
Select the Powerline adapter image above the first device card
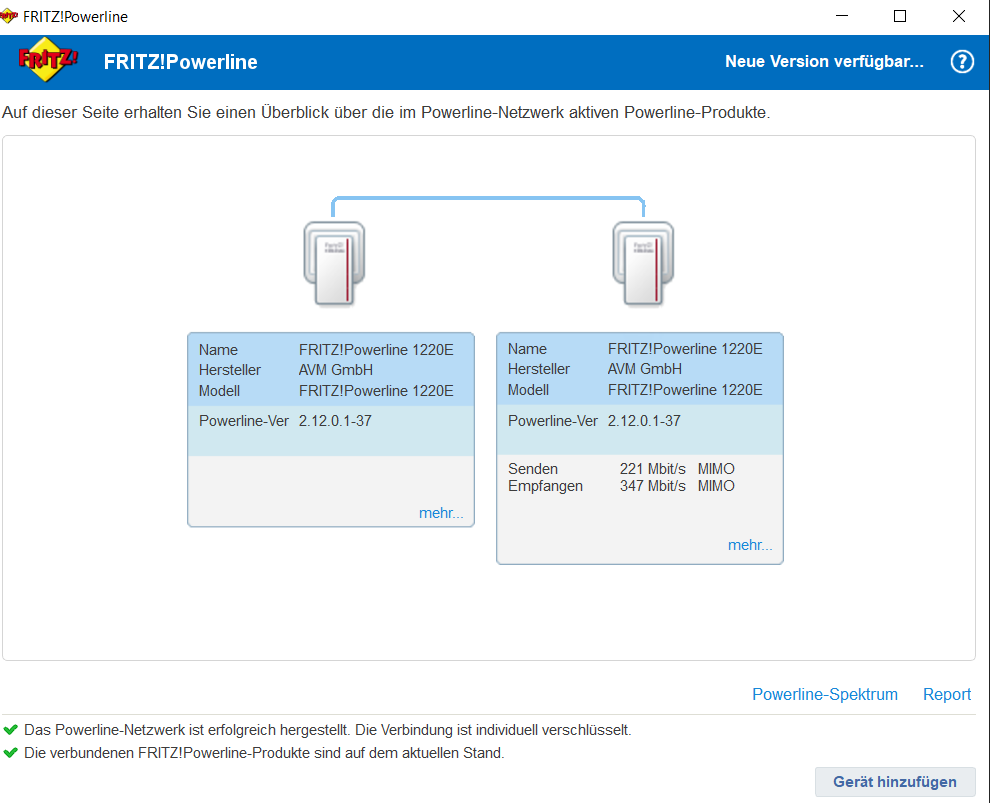pyautogui.click(x=334, y=263)
